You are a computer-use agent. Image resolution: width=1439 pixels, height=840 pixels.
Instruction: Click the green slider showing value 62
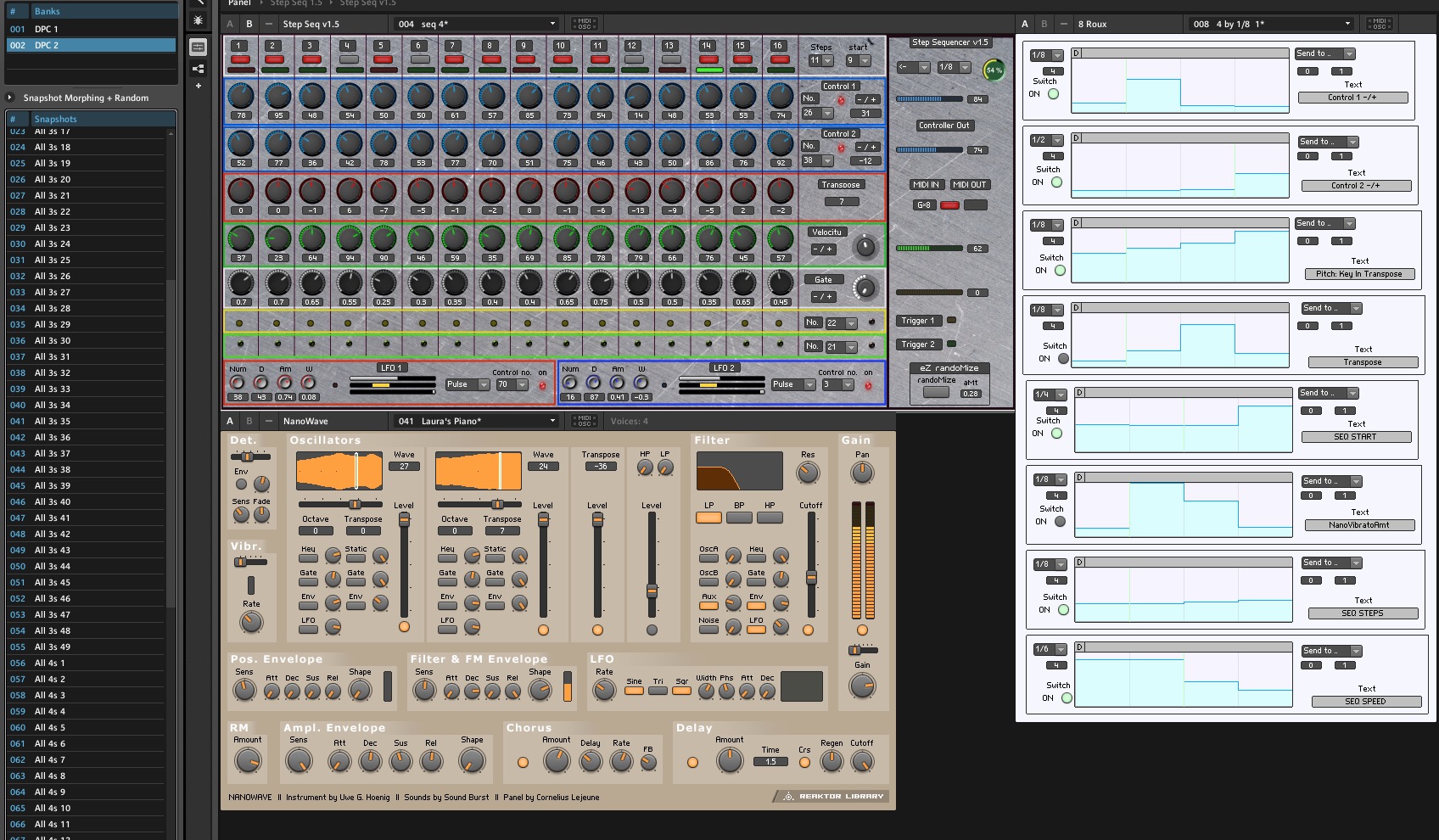tap(929, 249)
